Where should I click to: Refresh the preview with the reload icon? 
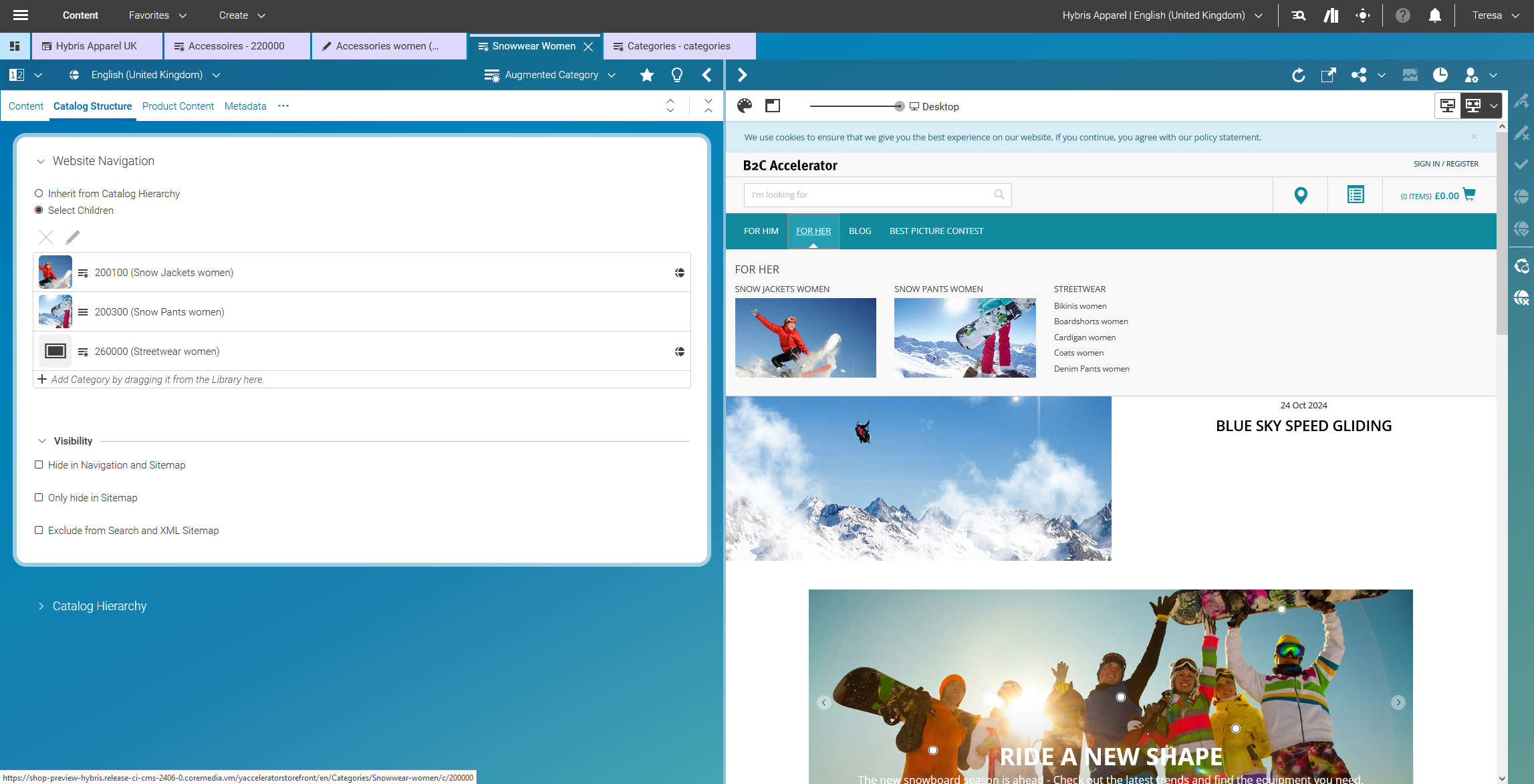(1299, 75)
